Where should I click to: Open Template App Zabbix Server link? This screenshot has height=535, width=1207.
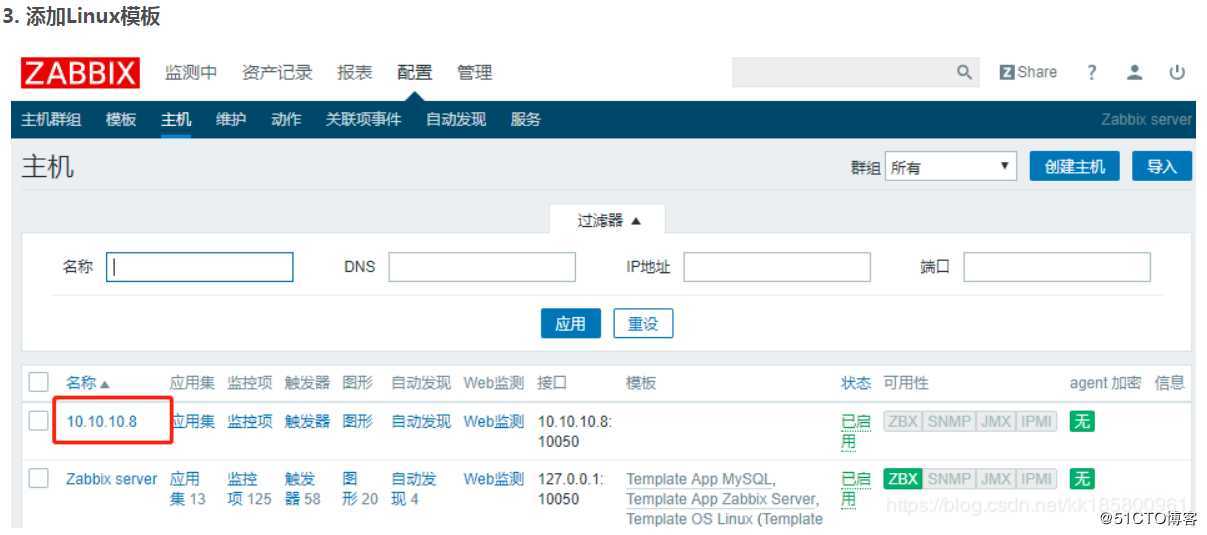point(722,499)
